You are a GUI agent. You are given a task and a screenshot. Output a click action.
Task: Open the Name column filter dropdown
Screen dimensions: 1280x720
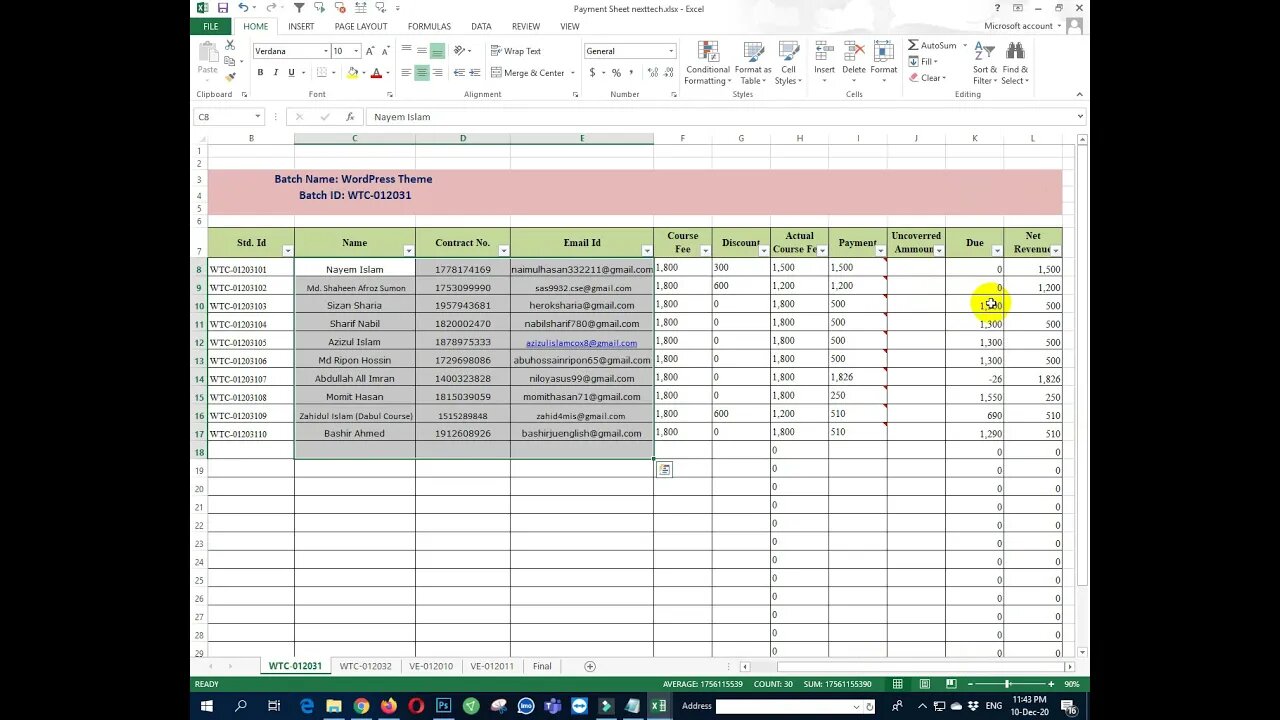(408, 250)
